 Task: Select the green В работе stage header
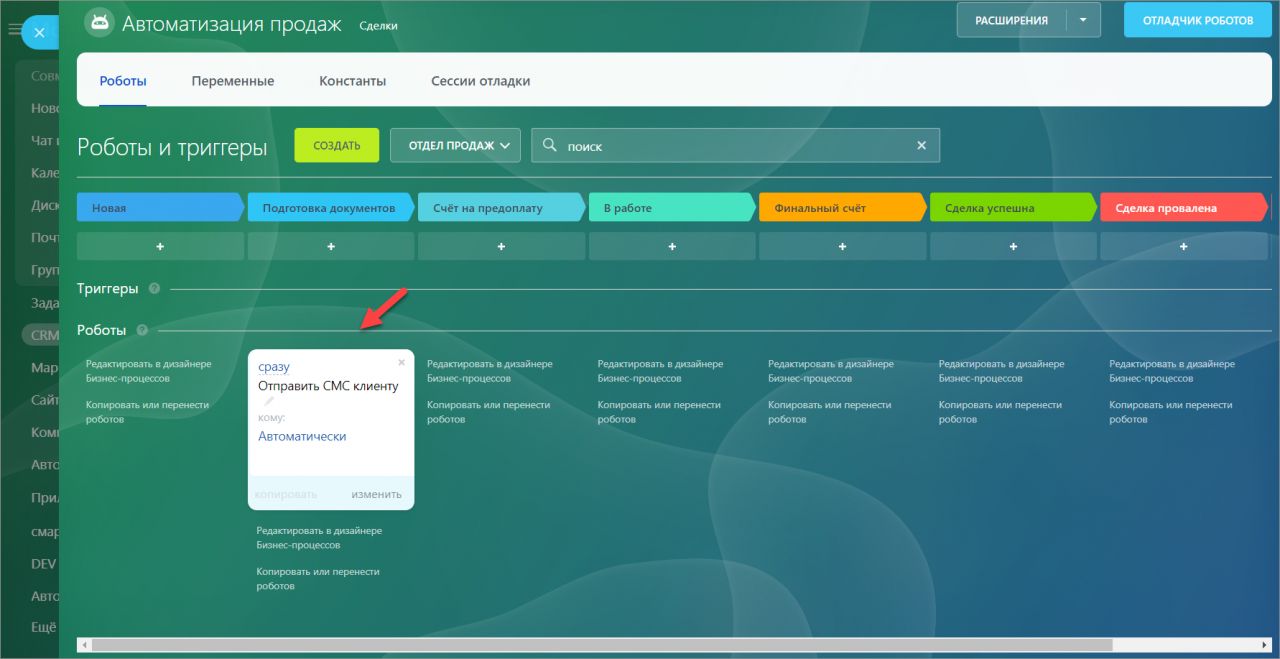pyautogui.click(x=672, y=208)
